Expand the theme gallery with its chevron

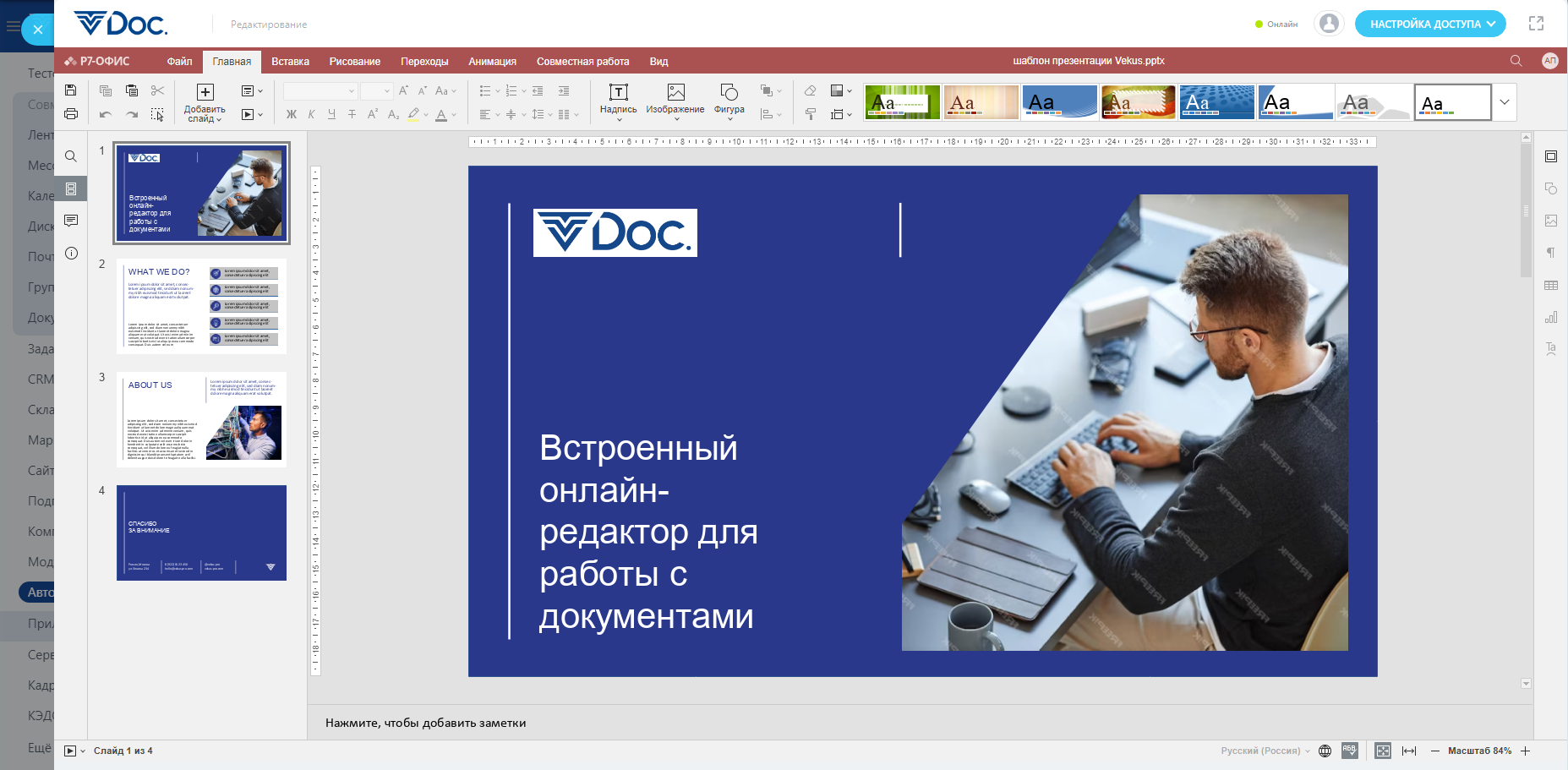point(1505,101)
